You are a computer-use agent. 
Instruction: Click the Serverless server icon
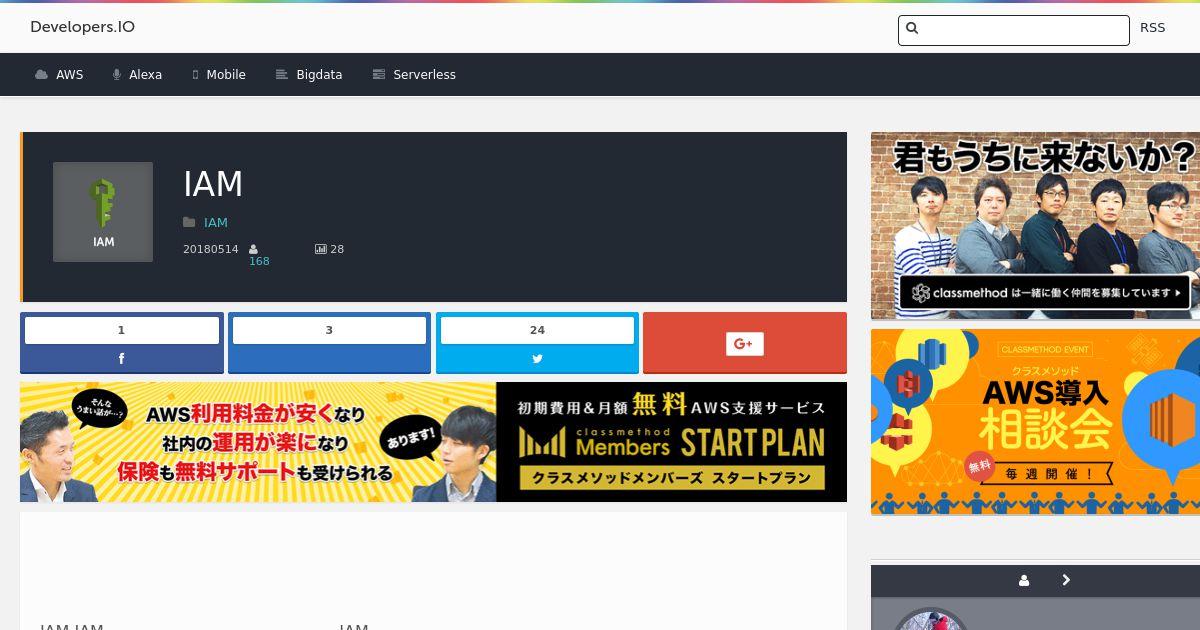[x=379, y=75]
